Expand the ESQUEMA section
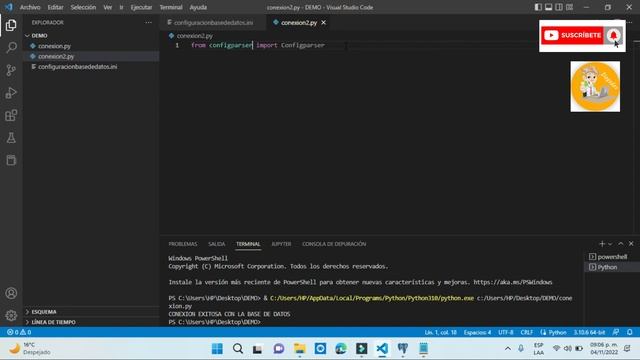Image resolution: width=640 pixels, height=360 pixels. (x=91, y=312)
